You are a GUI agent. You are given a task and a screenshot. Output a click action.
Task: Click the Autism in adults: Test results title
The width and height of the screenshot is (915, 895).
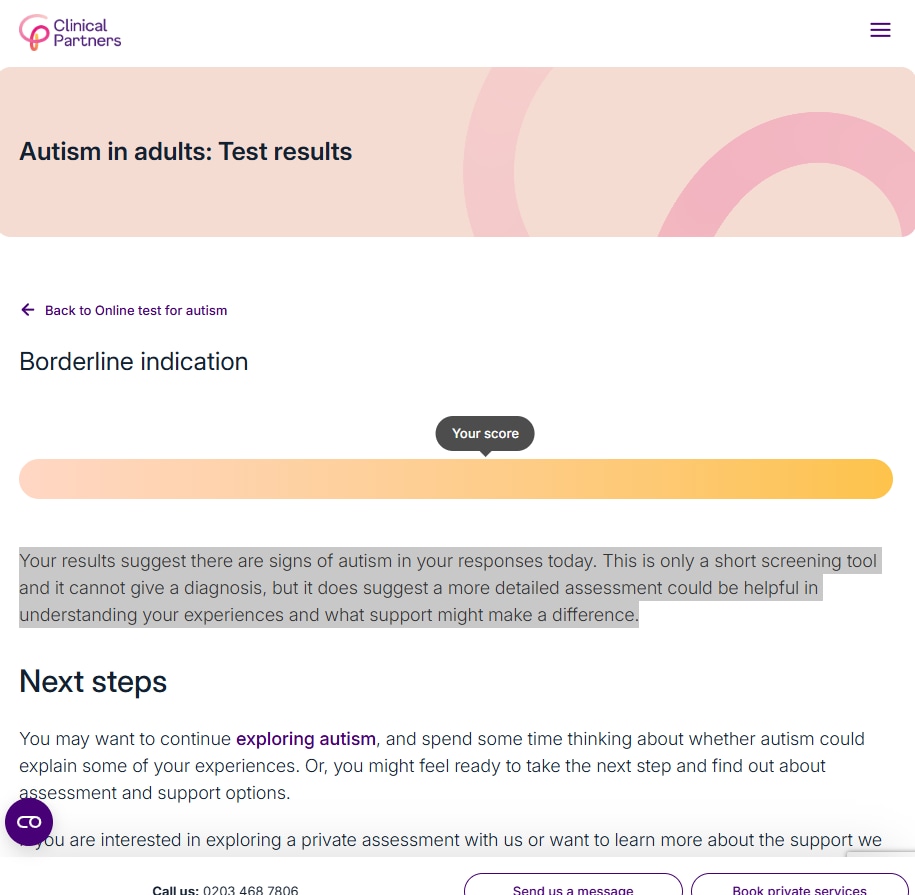186,152
